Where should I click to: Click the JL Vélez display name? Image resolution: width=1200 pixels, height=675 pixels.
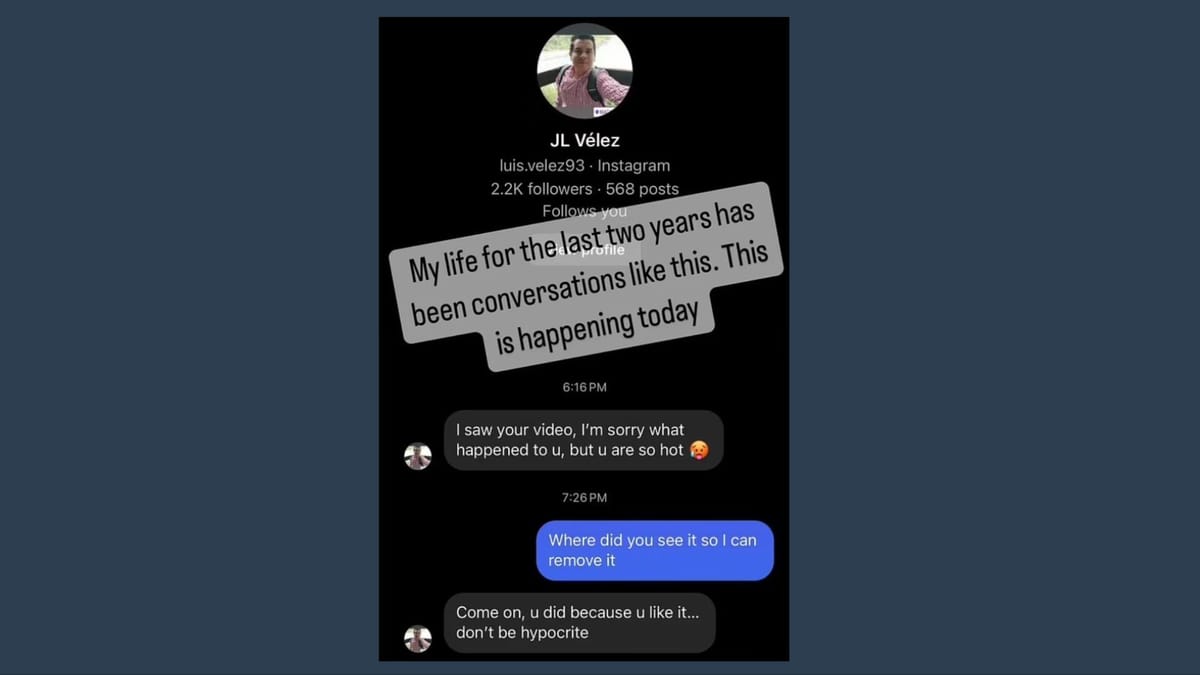[x=584, y=140]
